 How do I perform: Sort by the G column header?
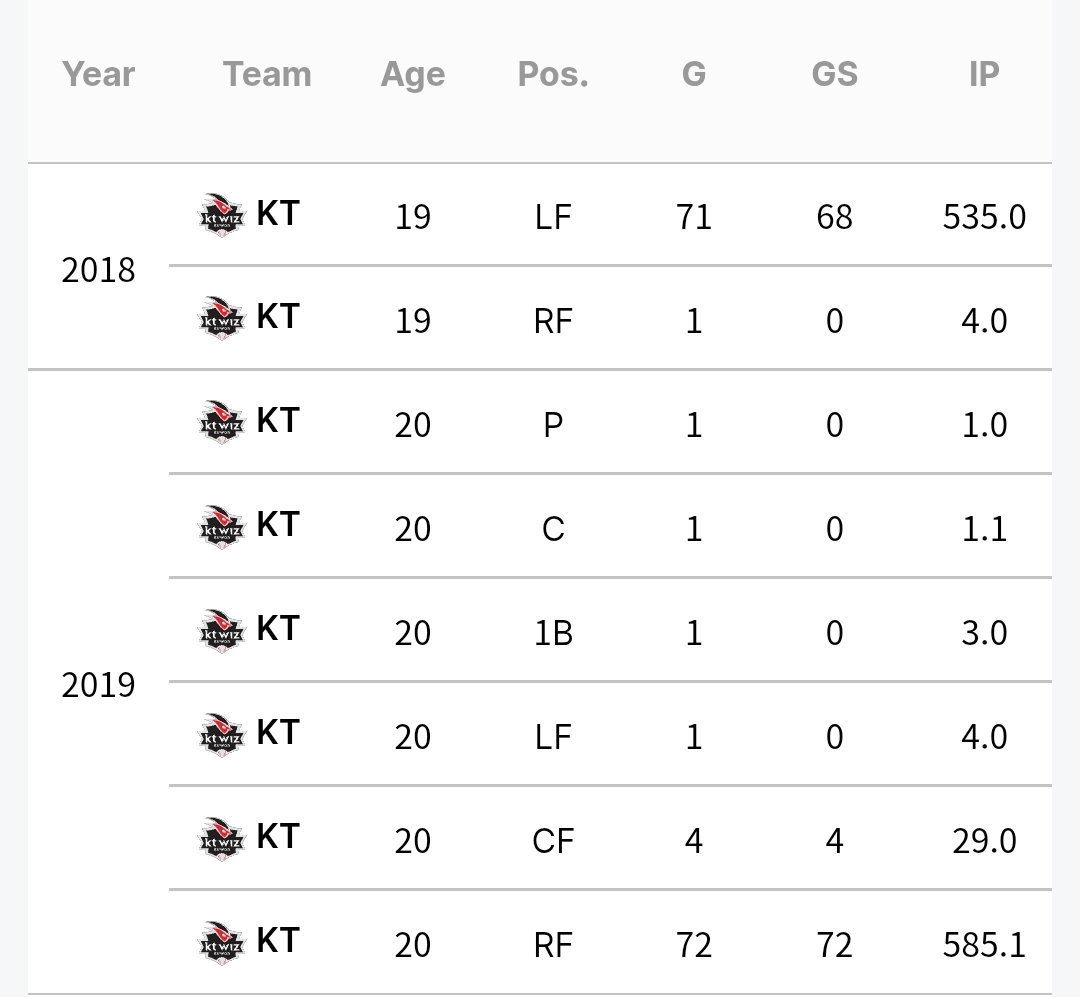coord(694,74)
